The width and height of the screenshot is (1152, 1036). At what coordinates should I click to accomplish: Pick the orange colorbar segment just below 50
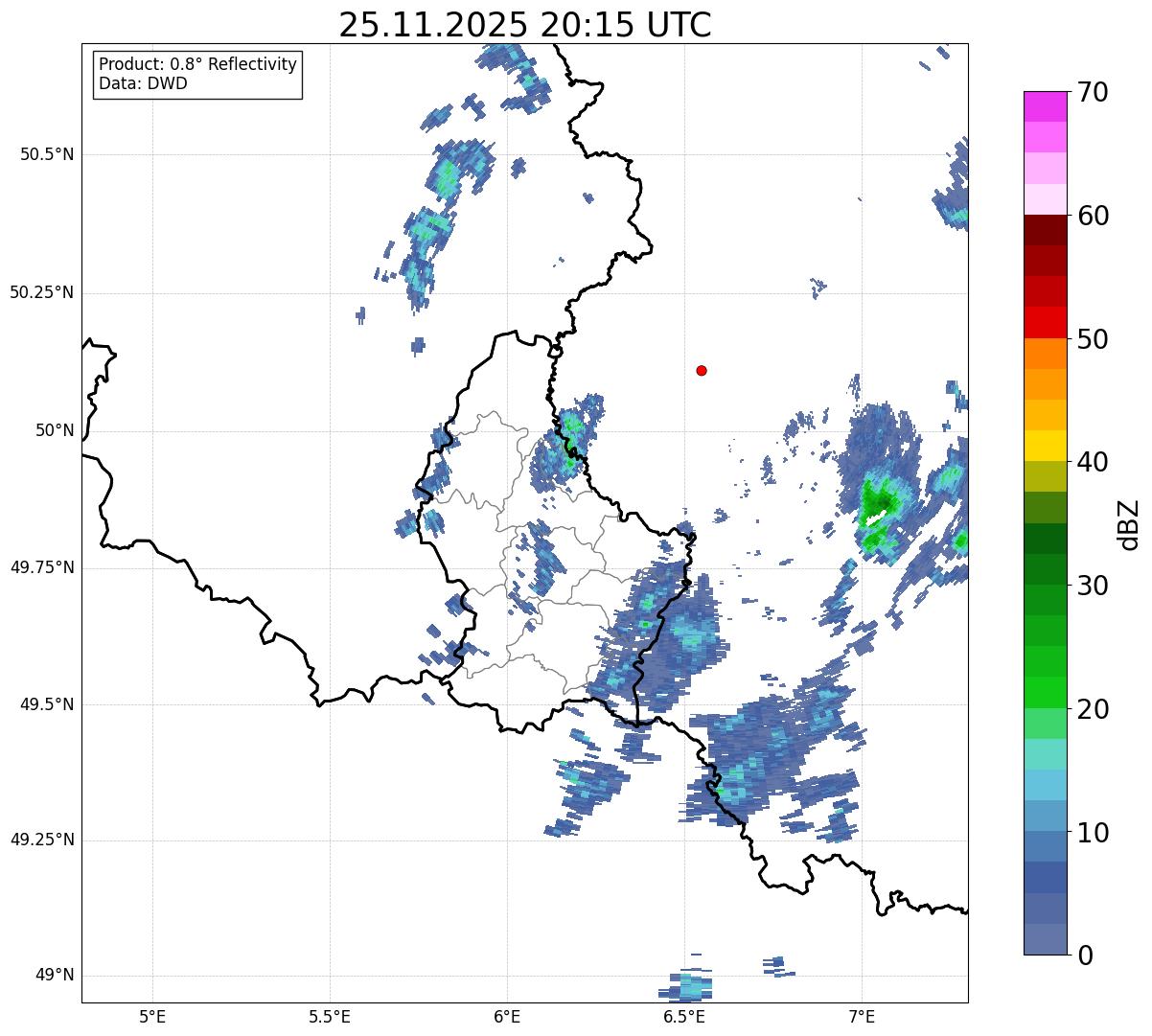(1046, 354)
